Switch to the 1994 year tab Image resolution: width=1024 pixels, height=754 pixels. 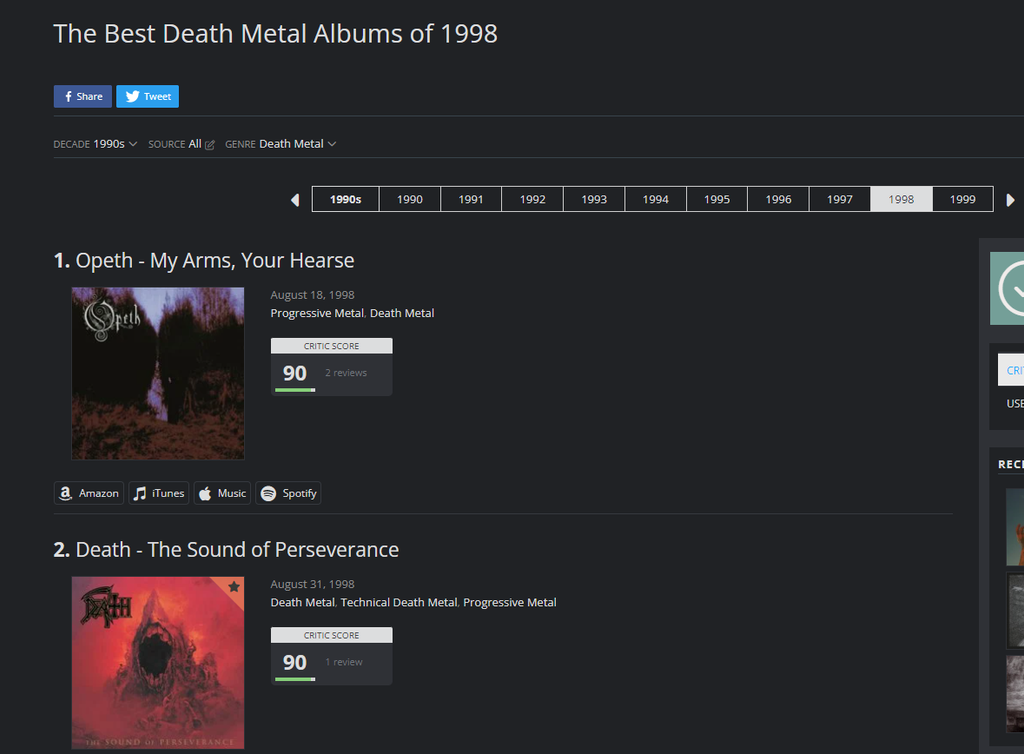(655, 199)
